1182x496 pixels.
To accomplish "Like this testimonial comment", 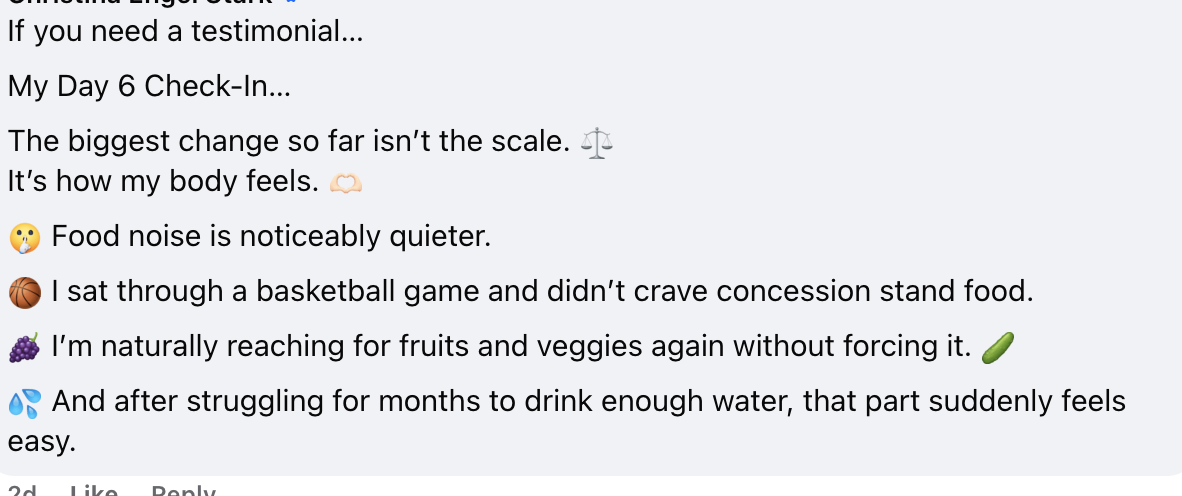I will [x=93, y=490].
